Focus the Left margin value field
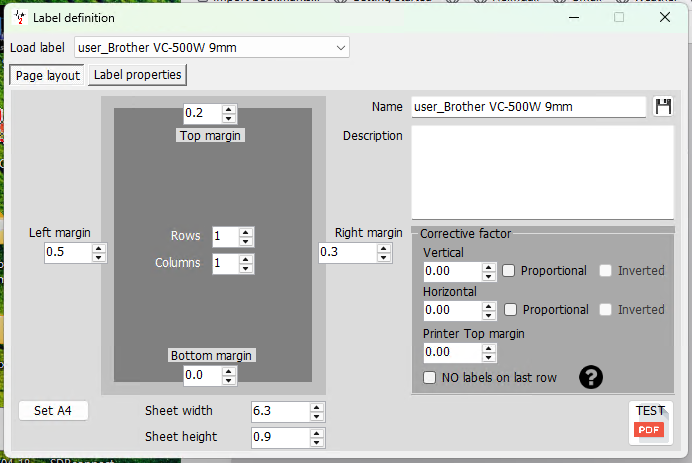This screenshot has height=463, width=692. tap(68, 252)
